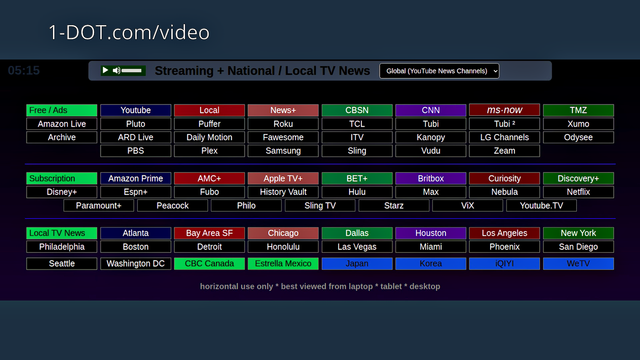
Task: Open the ms-now button
Action: pyautogui.click(x=504, y=110)
